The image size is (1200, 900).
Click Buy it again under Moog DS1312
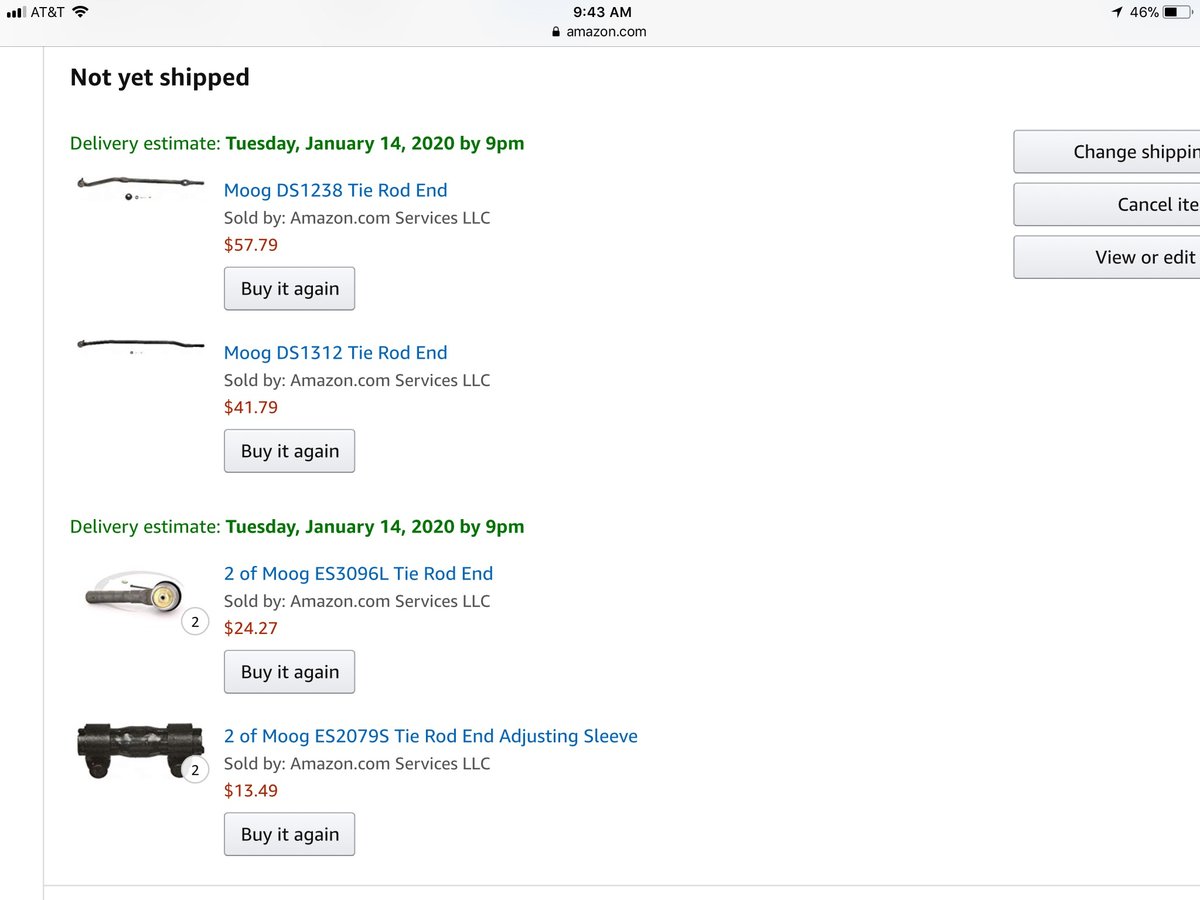coord(289,451)
